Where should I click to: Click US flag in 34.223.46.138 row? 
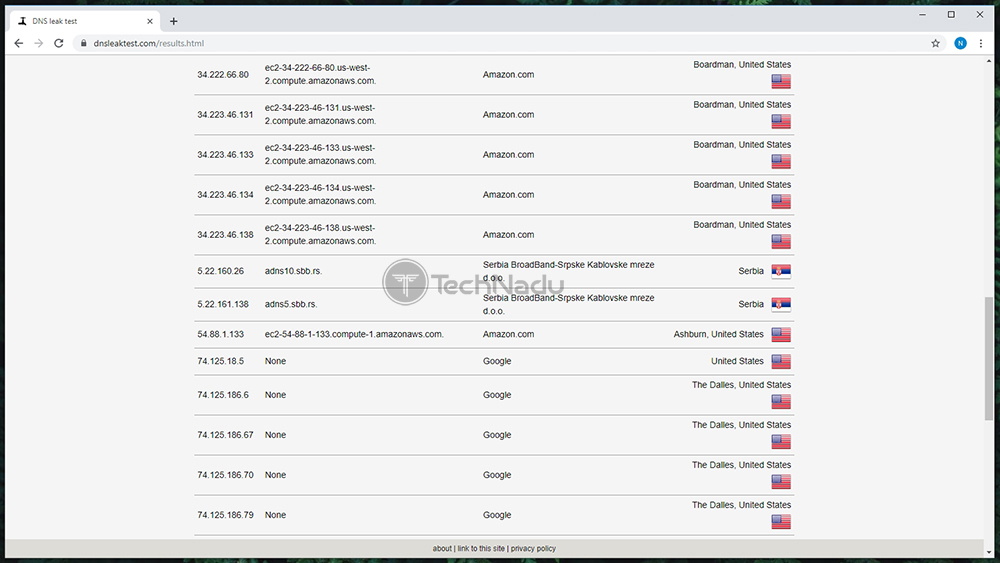click(x=781, y=242)
